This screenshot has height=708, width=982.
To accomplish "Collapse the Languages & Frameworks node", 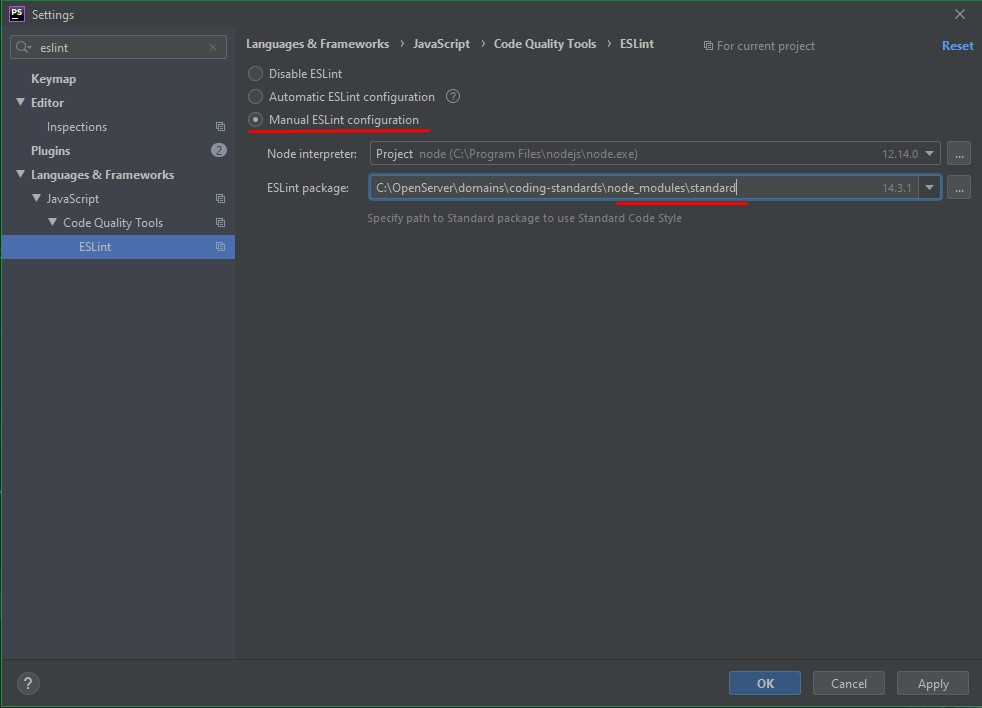I will pos(21,174).
